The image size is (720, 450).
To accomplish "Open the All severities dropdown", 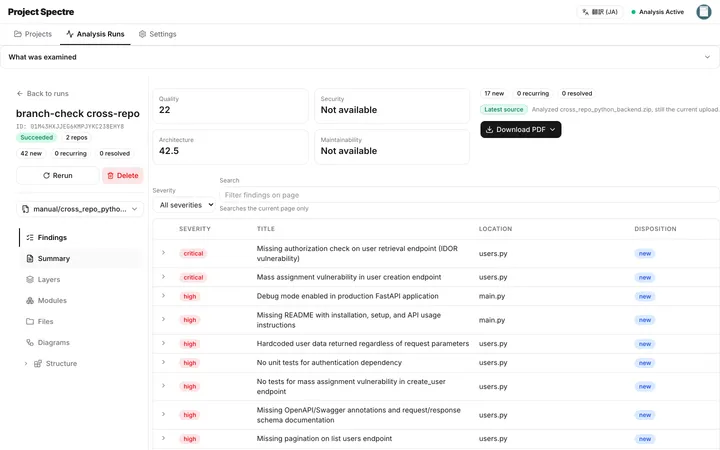I will coord(184,205).
